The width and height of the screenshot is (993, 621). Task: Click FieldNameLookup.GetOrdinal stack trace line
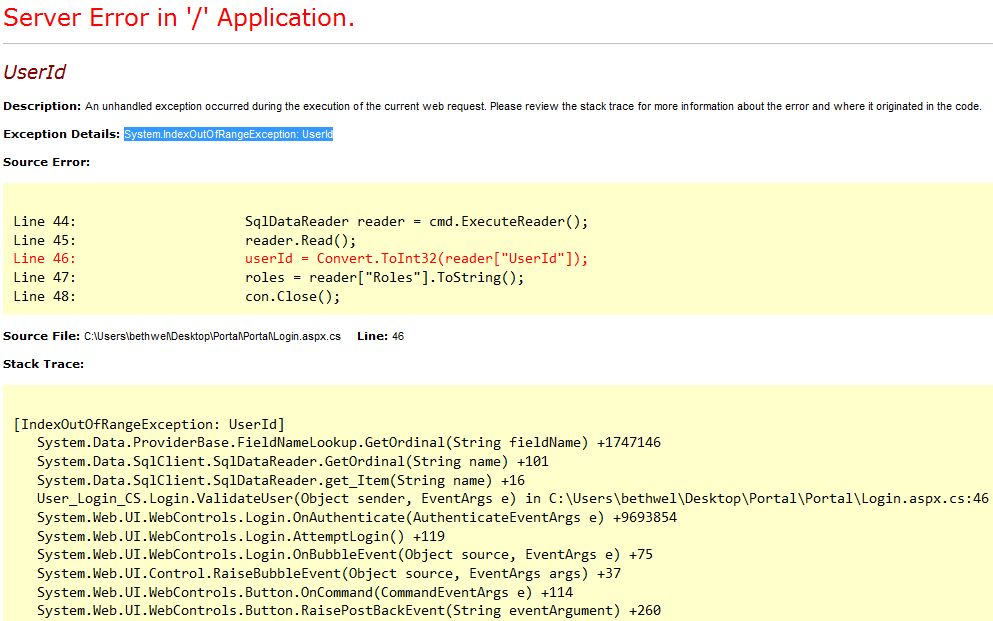pos(349,442)
